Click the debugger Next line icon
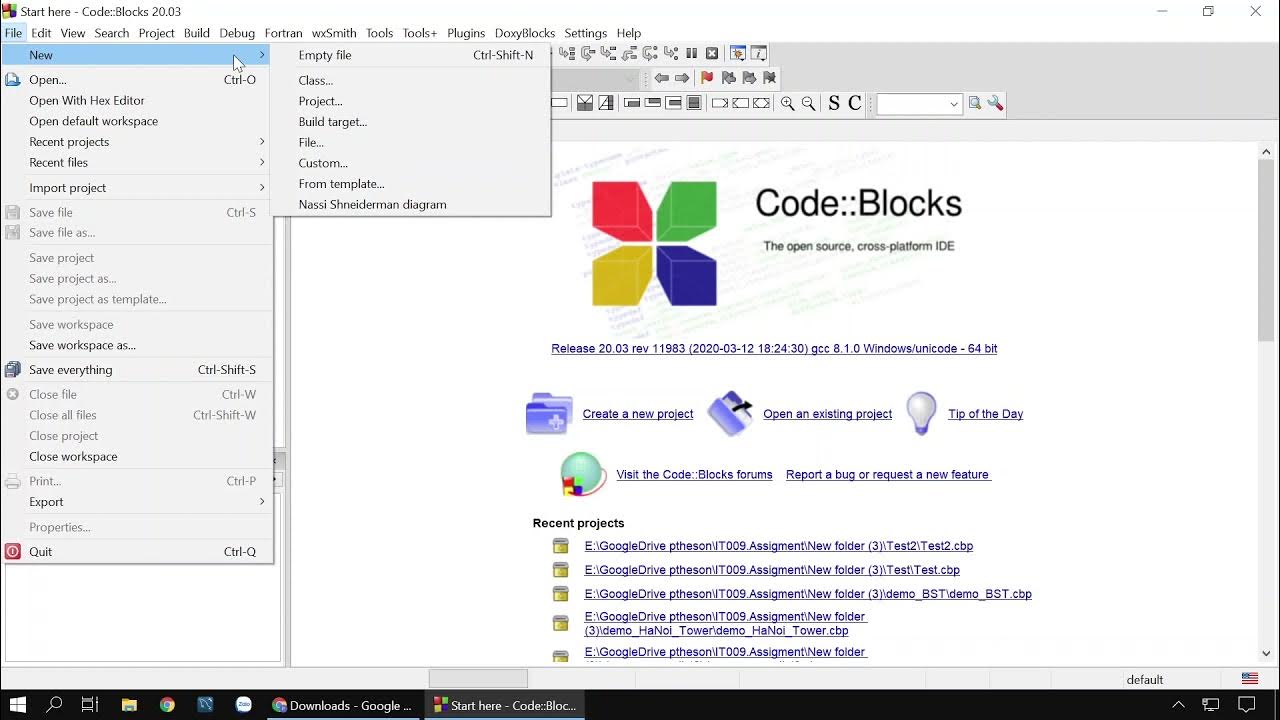The height and width of the screenshot is (720, 1280). [x=588, y=53]
